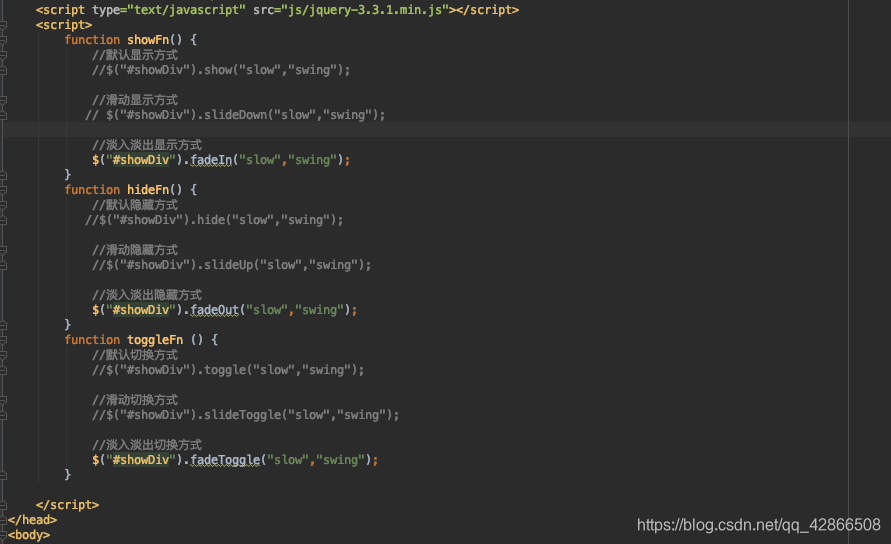Click the commented slideDown line
Viewport: 891px width, 544px height.
[235, 115]
